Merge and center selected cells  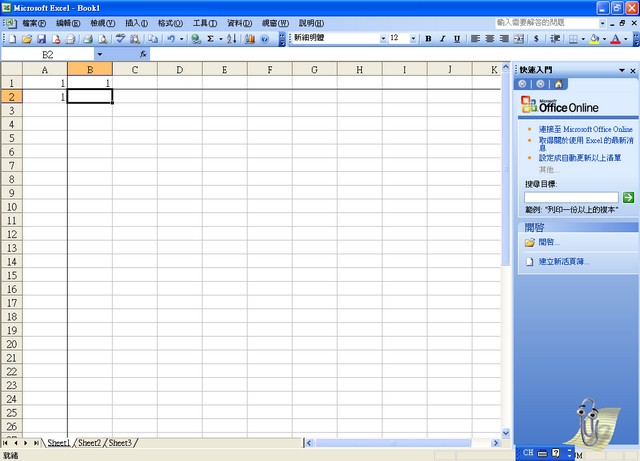(x=518, y=39)
